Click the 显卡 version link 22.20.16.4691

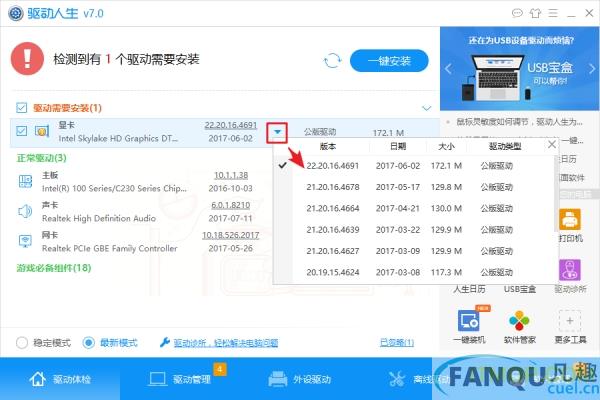[x=231, y=125]
